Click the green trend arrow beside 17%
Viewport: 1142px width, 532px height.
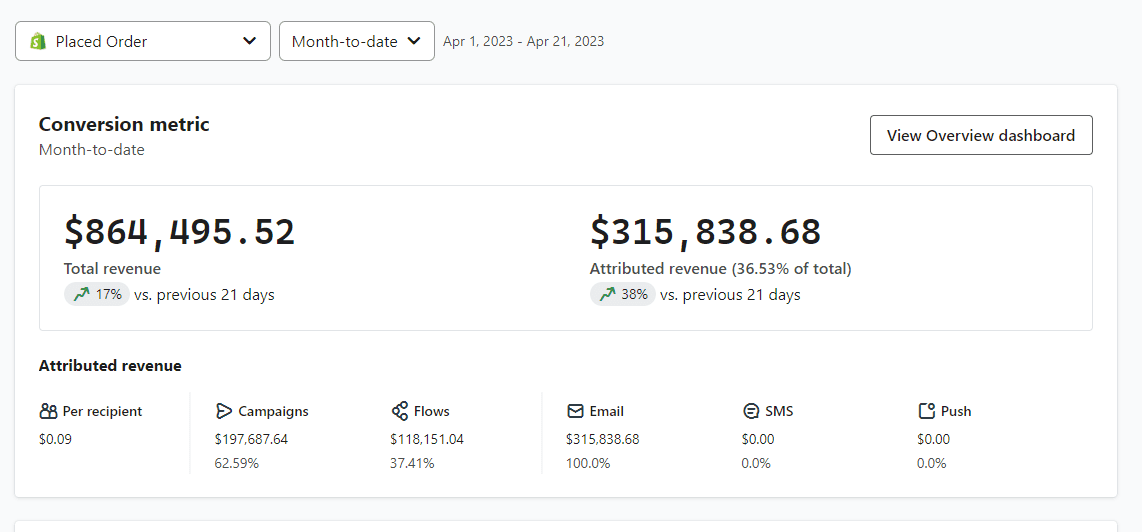coord(81,294)
